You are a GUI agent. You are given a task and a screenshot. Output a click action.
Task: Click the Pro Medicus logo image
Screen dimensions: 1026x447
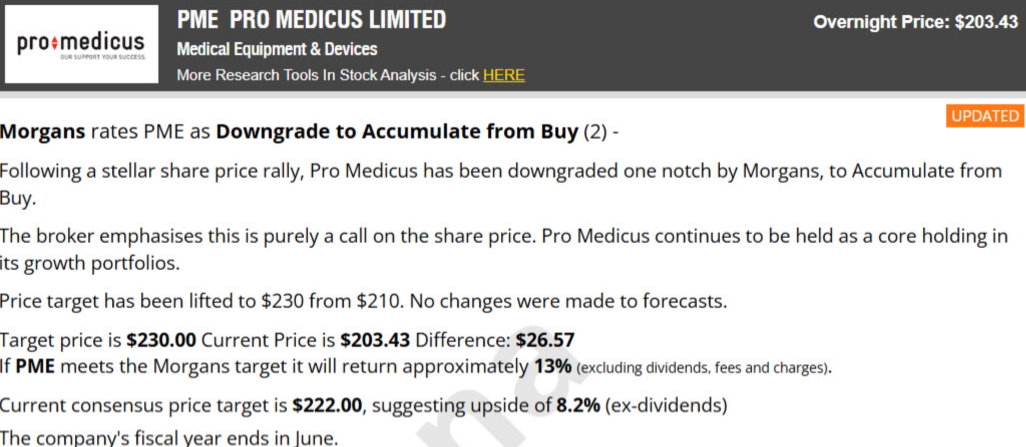click(x=81, y=44)
